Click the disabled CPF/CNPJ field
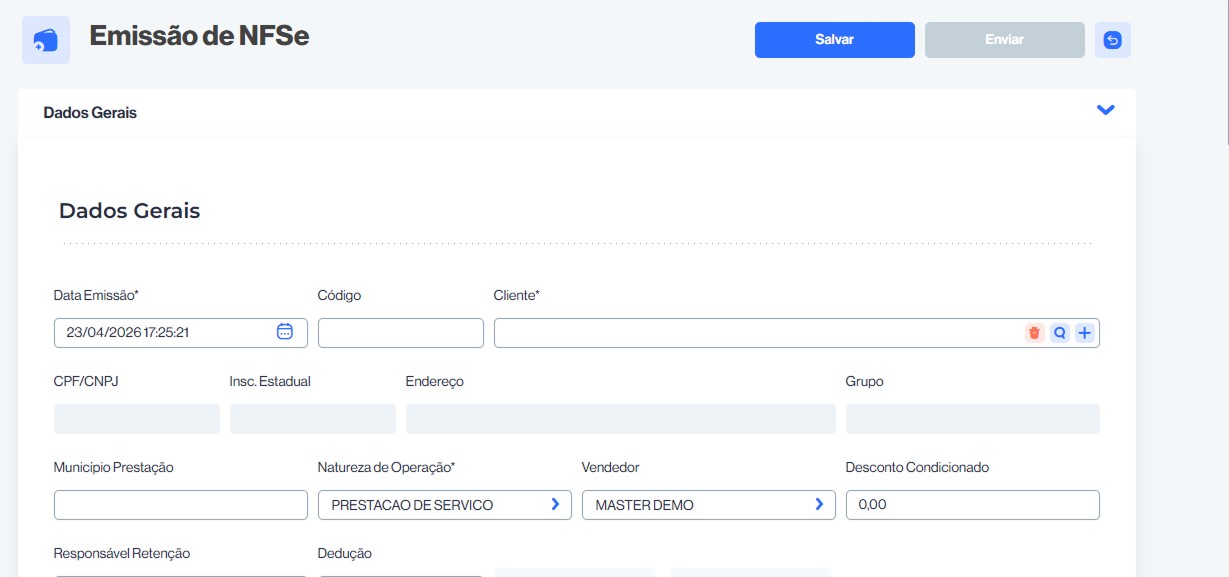 [137, 419]
